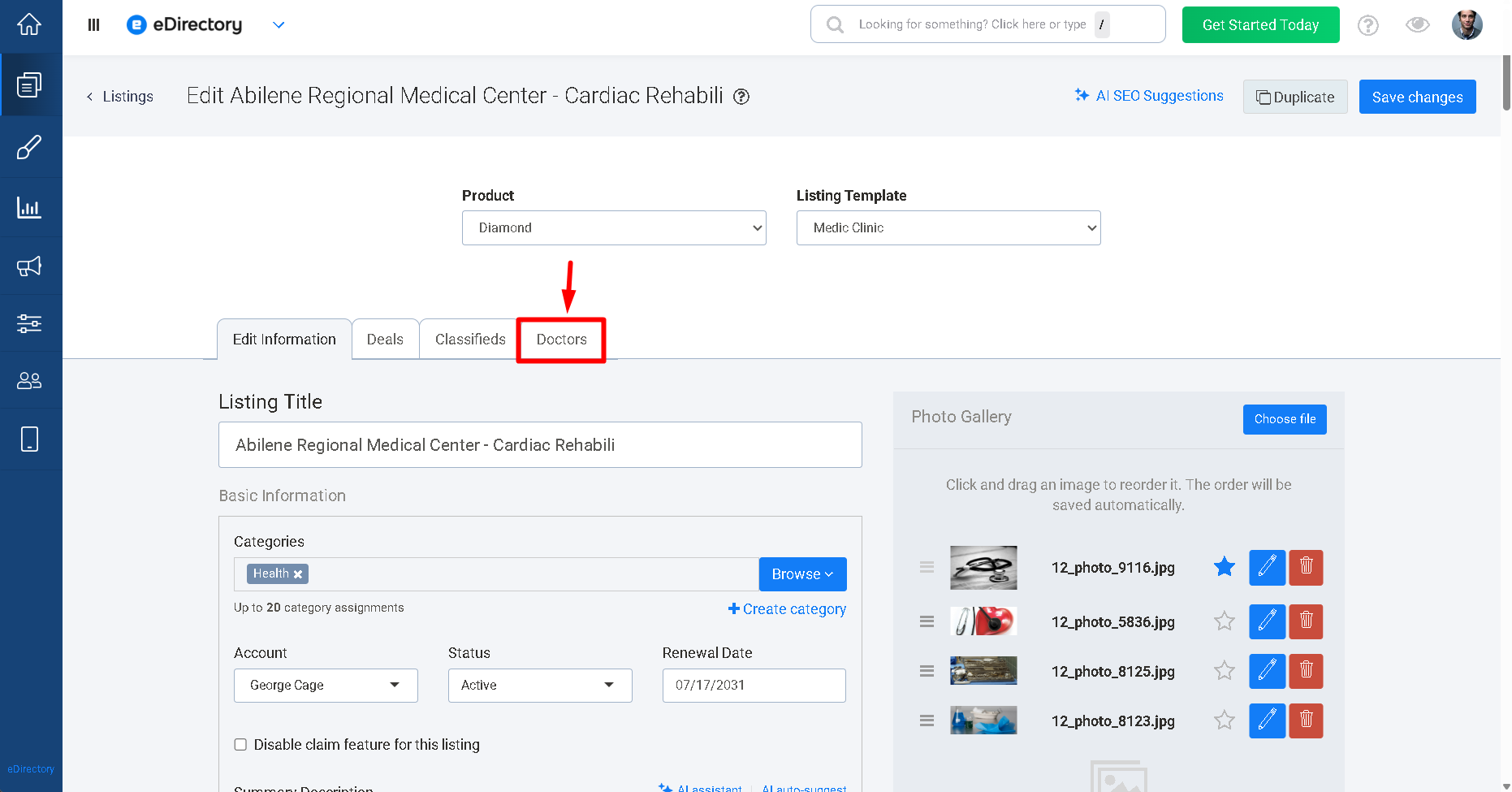Screen dimensions: 1512x792
Task: Open the design paintbrush sidebar icon
Action: click(x=29, y=147)
